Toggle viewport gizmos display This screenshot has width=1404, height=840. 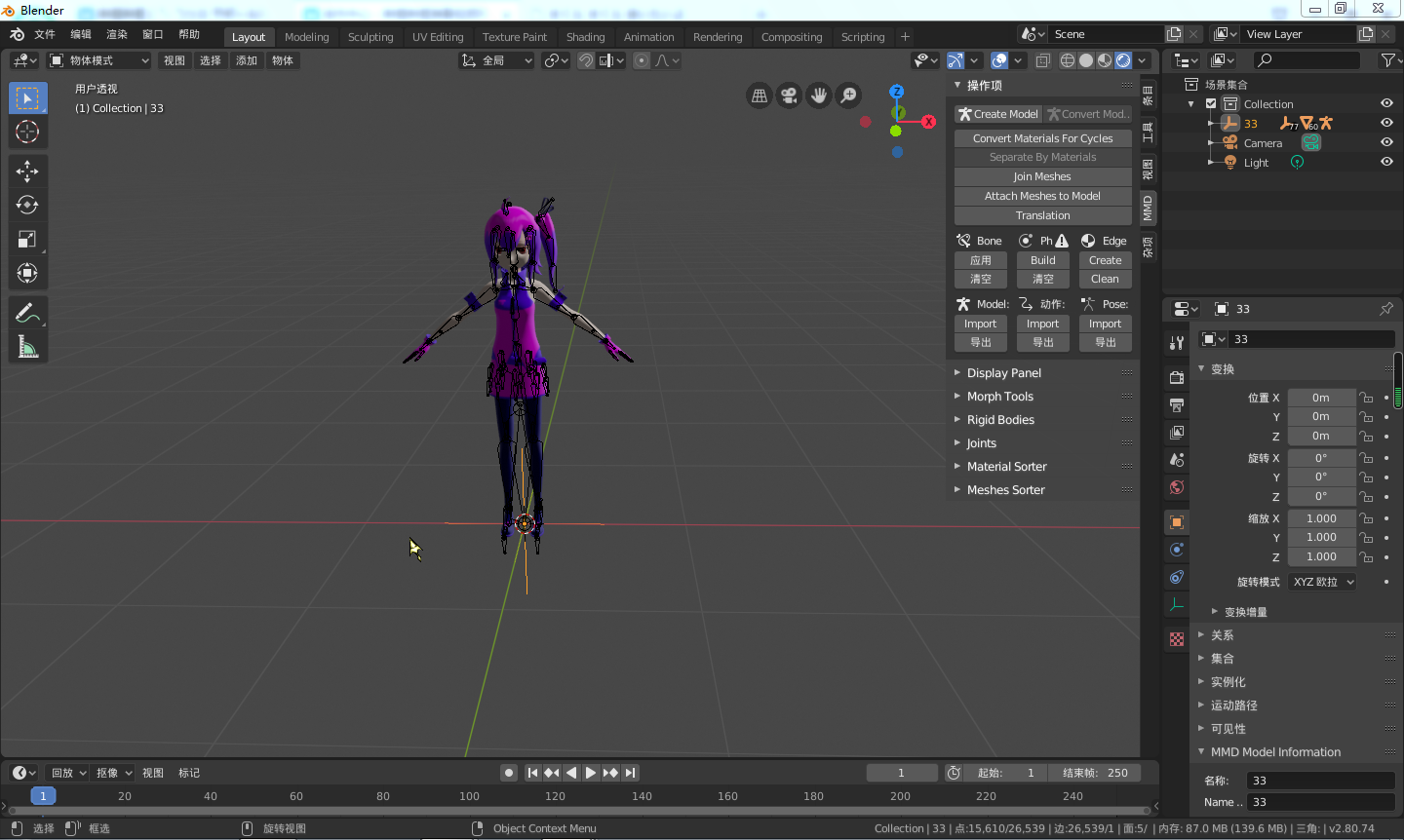coord(955,60)
